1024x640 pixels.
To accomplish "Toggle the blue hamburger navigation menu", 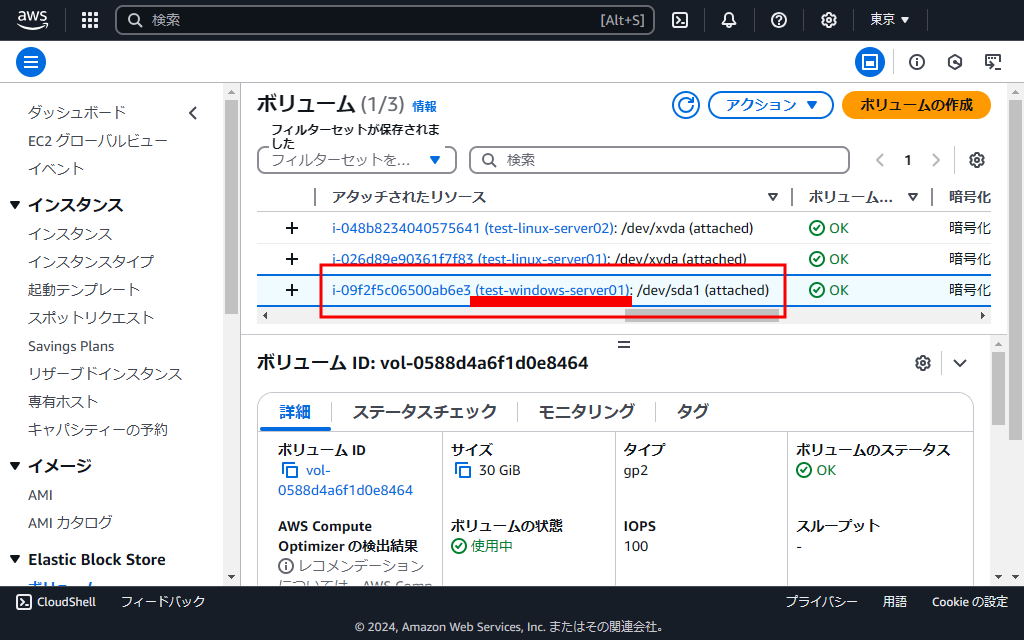I will (x=31, y=62).
